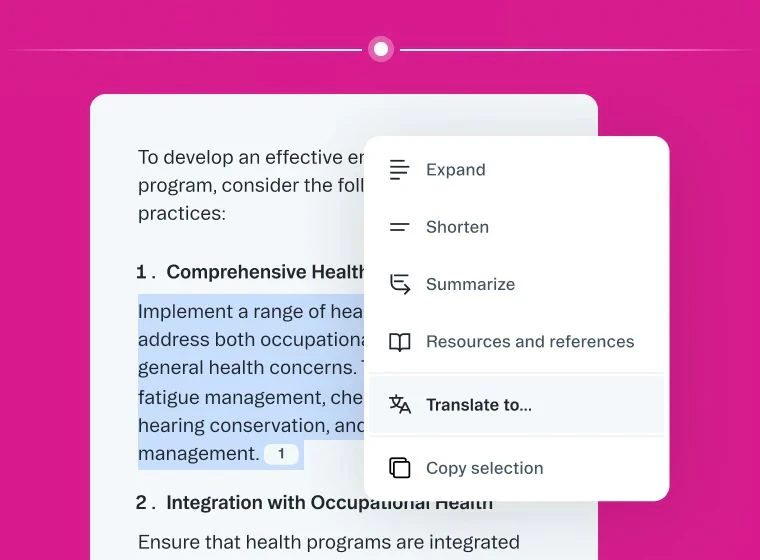This screenshot has height=560, width=760.
Task: Click the copy squares icon
Action: click(x=400, y=468)
